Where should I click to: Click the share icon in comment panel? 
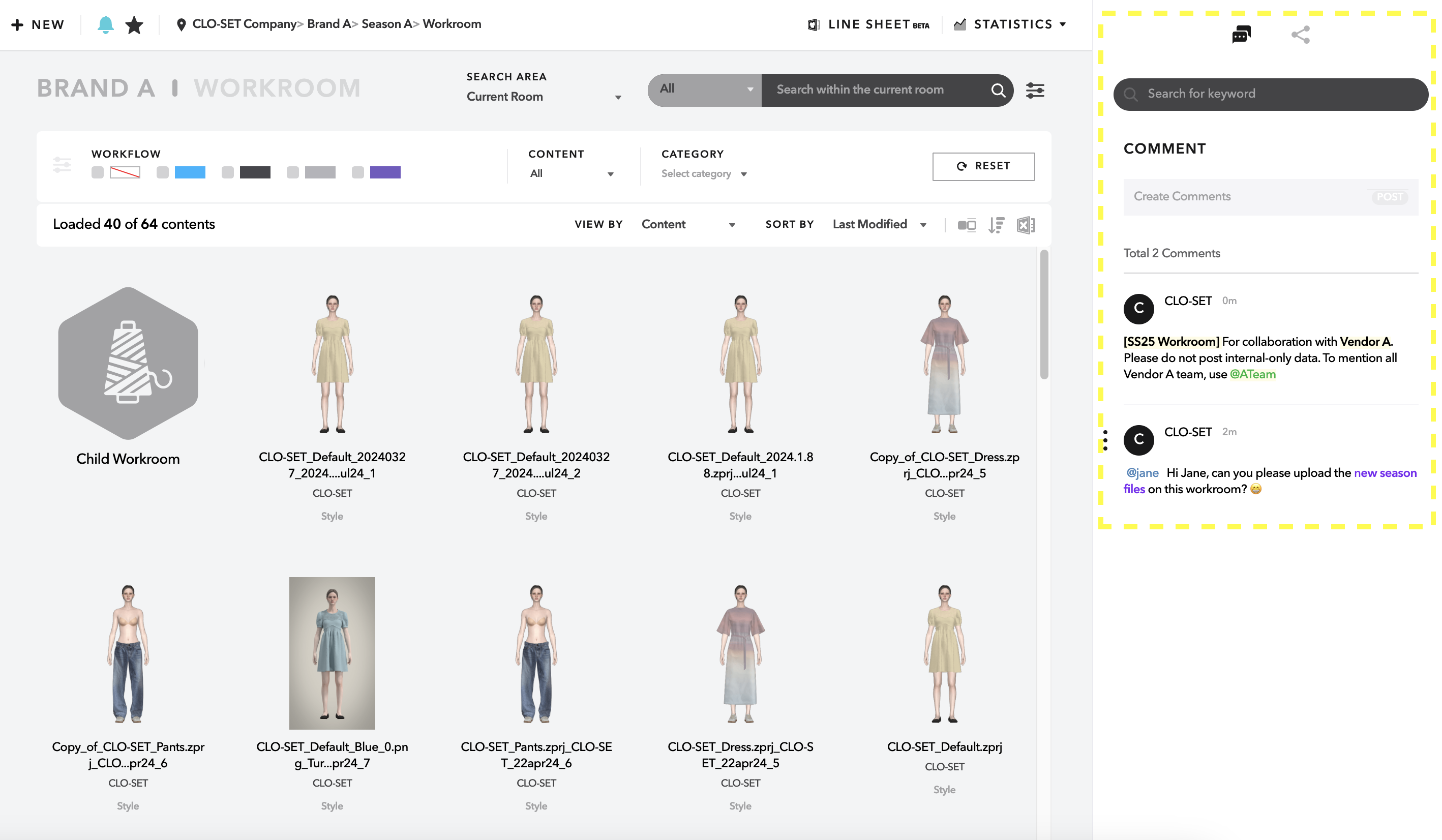1300,34
